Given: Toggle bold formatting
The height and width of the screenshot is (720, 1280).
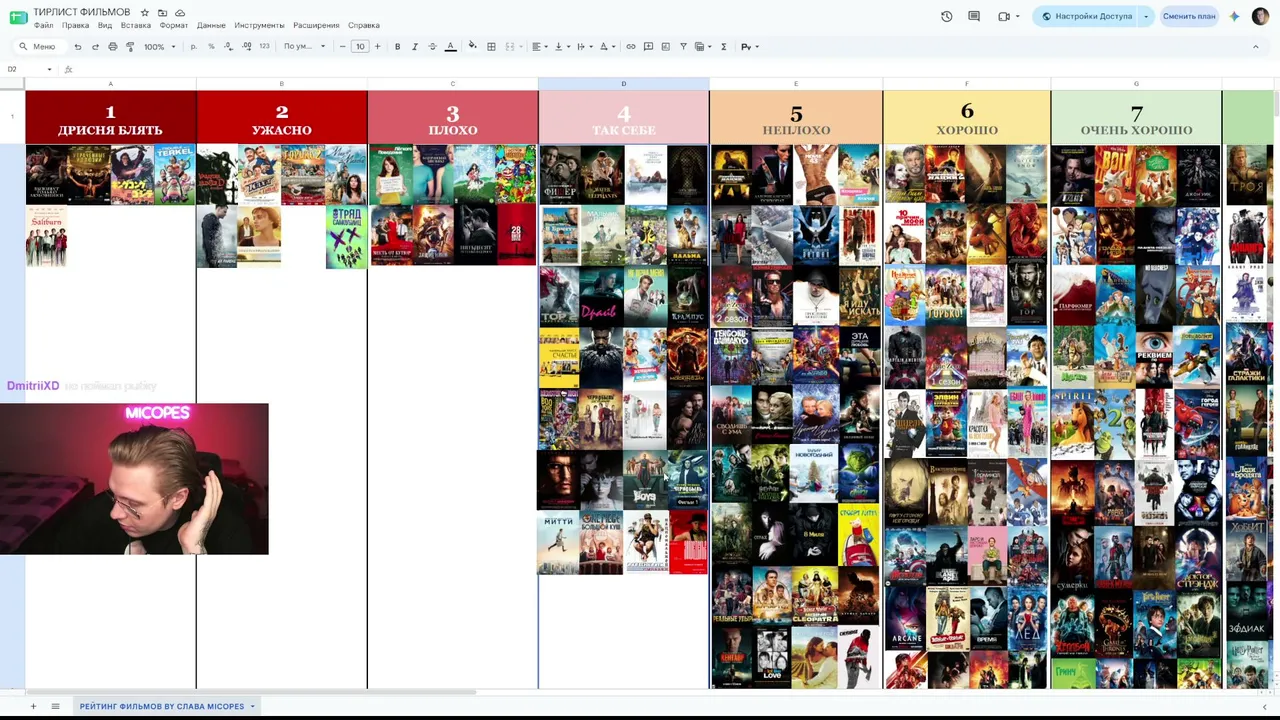Looking at the screenshot, I should [x=397, y=47].
